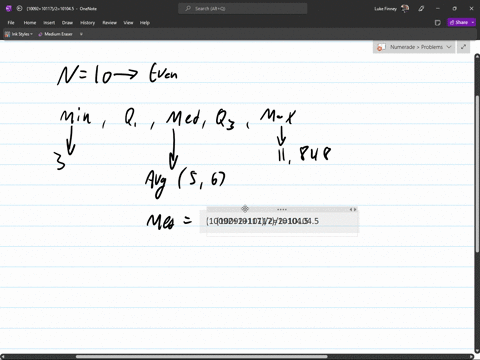Click the Search (Alt+Q) box
The height and width of the screenshot is (360, 480).
243,9
